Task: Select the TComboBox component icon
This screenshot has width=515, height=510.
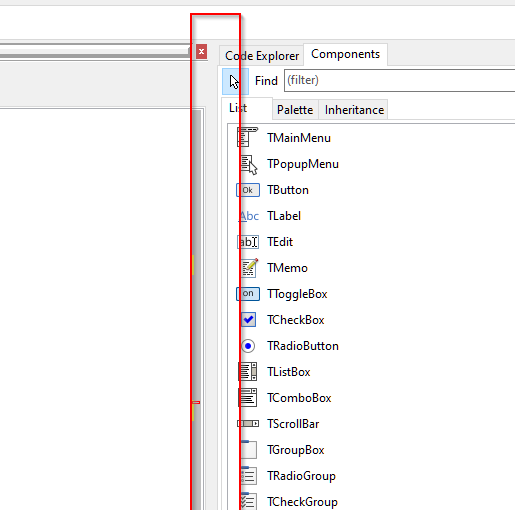Action: [x=248, y=398]
